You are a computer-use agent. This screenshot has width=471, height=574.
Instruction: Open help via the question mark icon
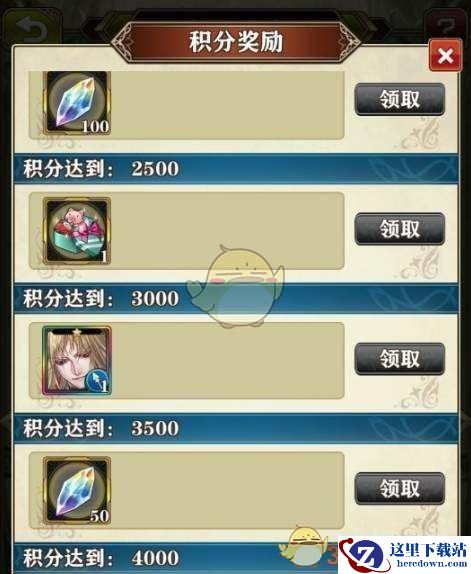[x=446, y=26]
